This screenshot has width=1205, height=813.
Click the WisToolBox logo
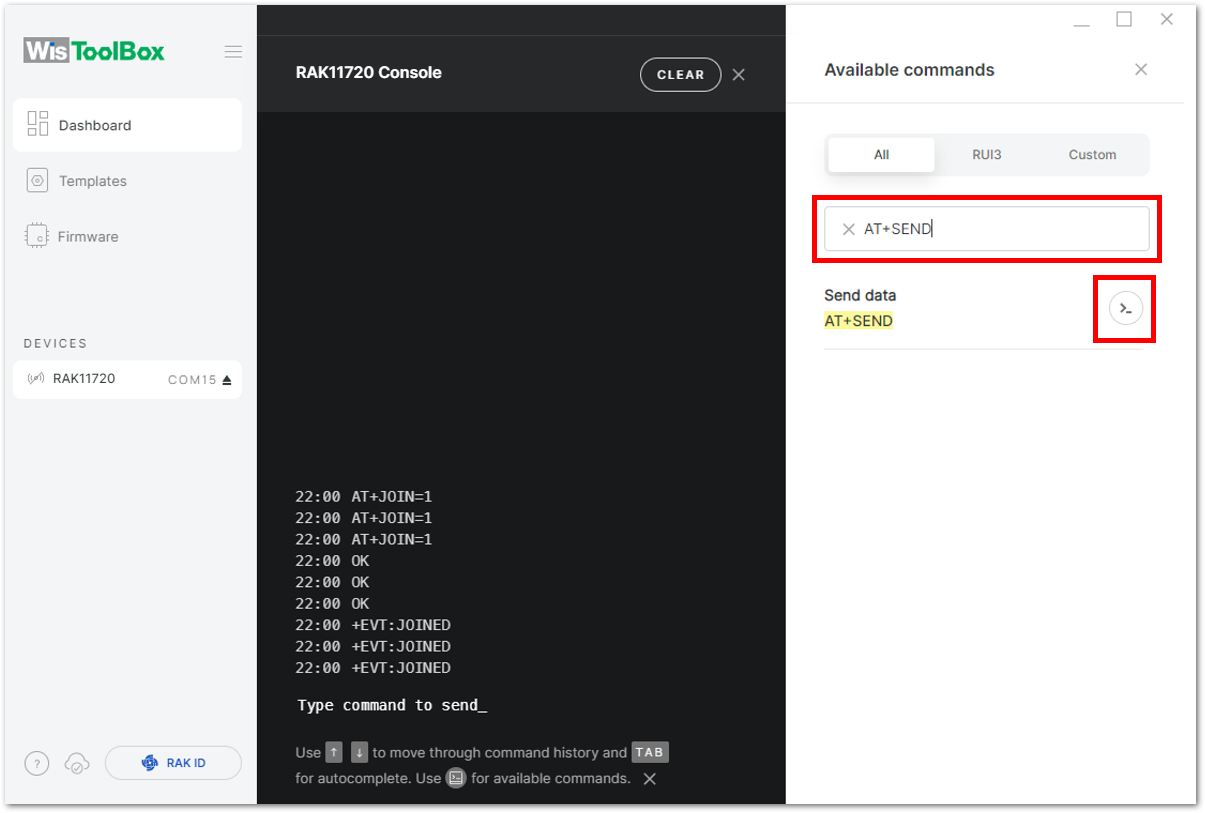point(94,51)
